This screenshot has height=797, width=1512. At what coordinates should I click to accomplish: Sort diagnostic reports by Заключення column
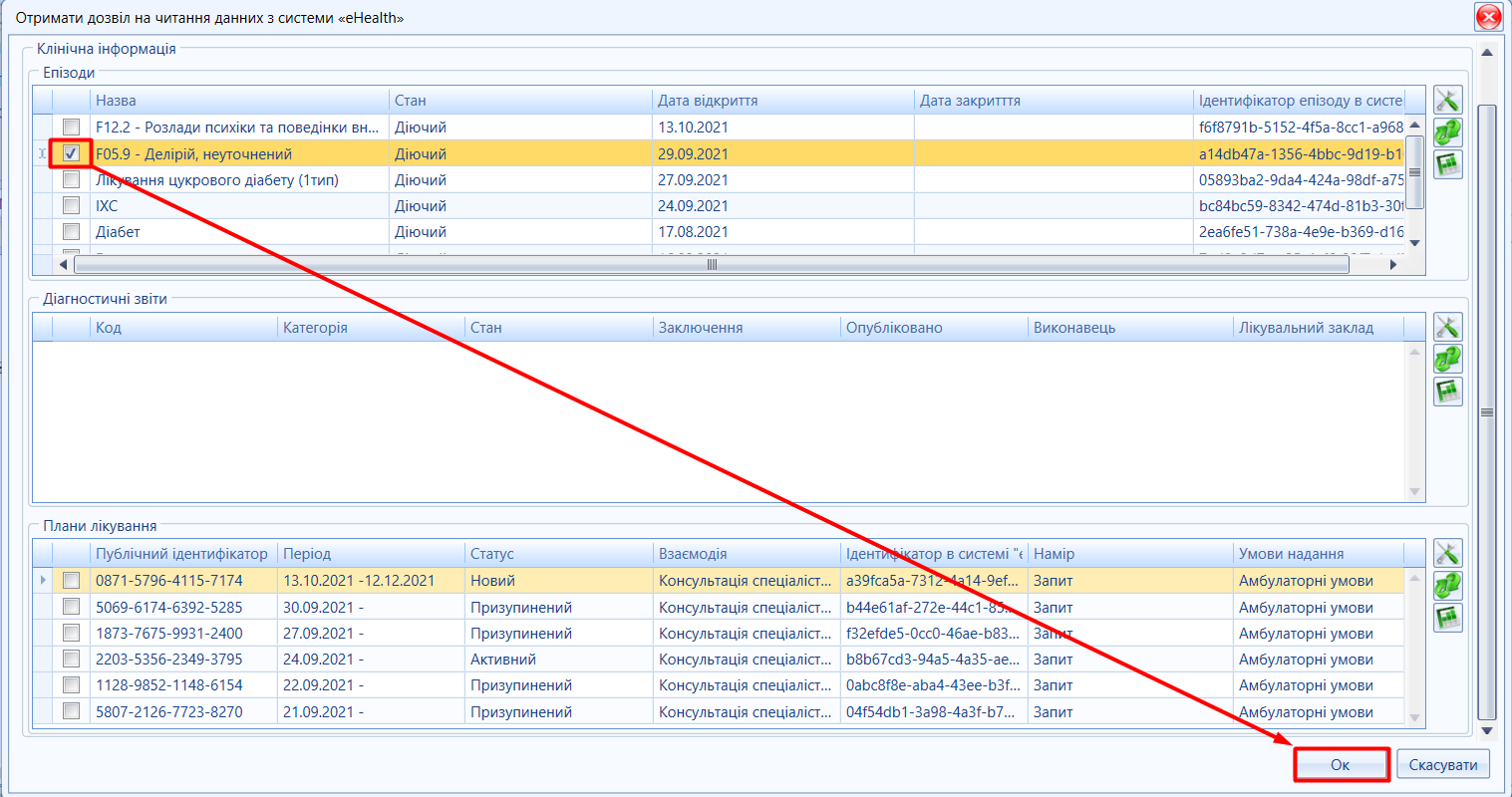click(x=747, y=328)
